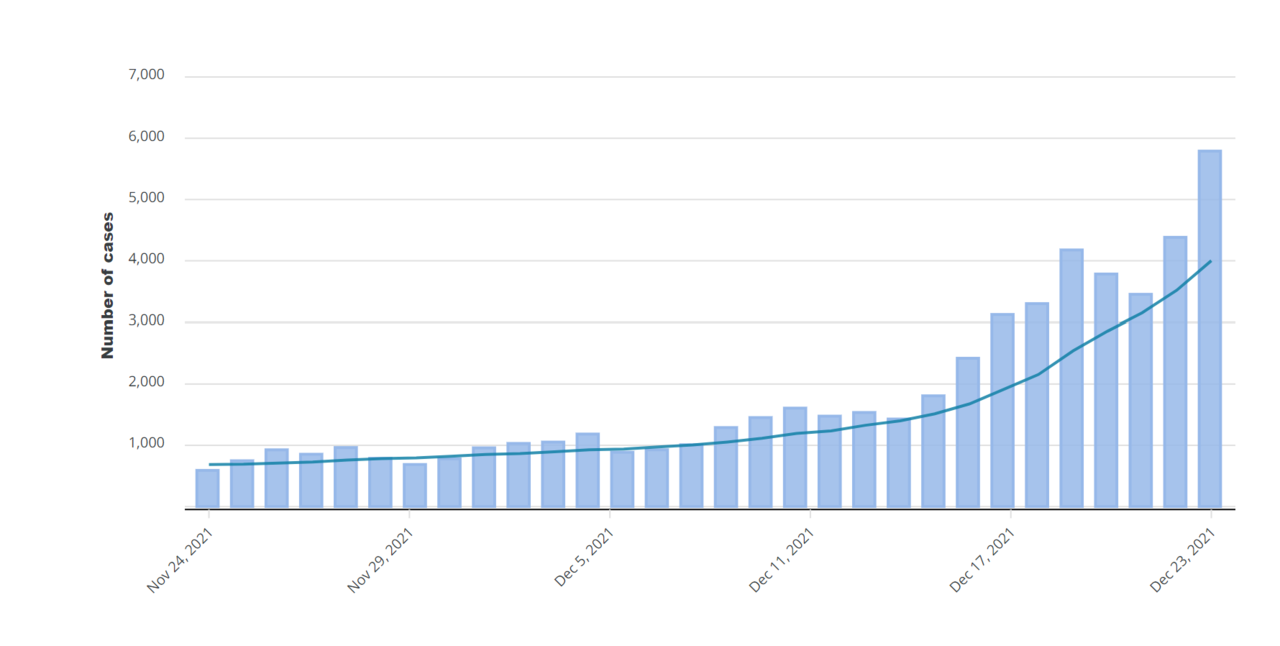This screenshot has height=646, width=1280.
Task: Select the 4,000 y-axis label
Action: click(146, 260)
